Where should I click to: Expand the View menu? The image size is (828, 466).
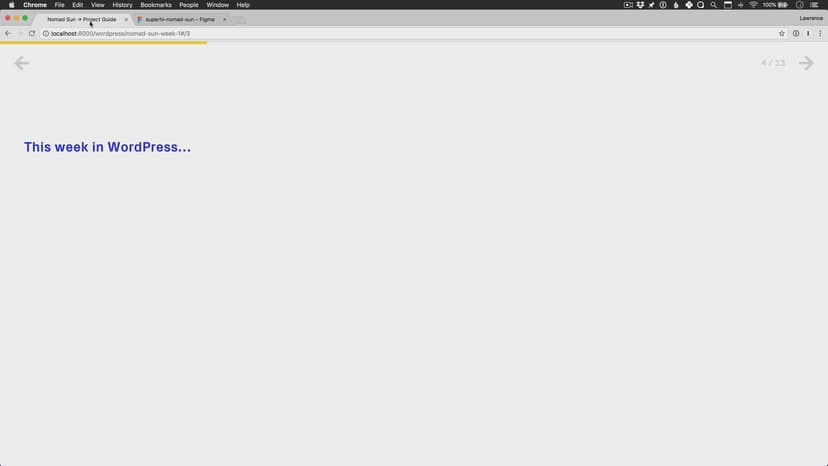click(x=97, y=5)
